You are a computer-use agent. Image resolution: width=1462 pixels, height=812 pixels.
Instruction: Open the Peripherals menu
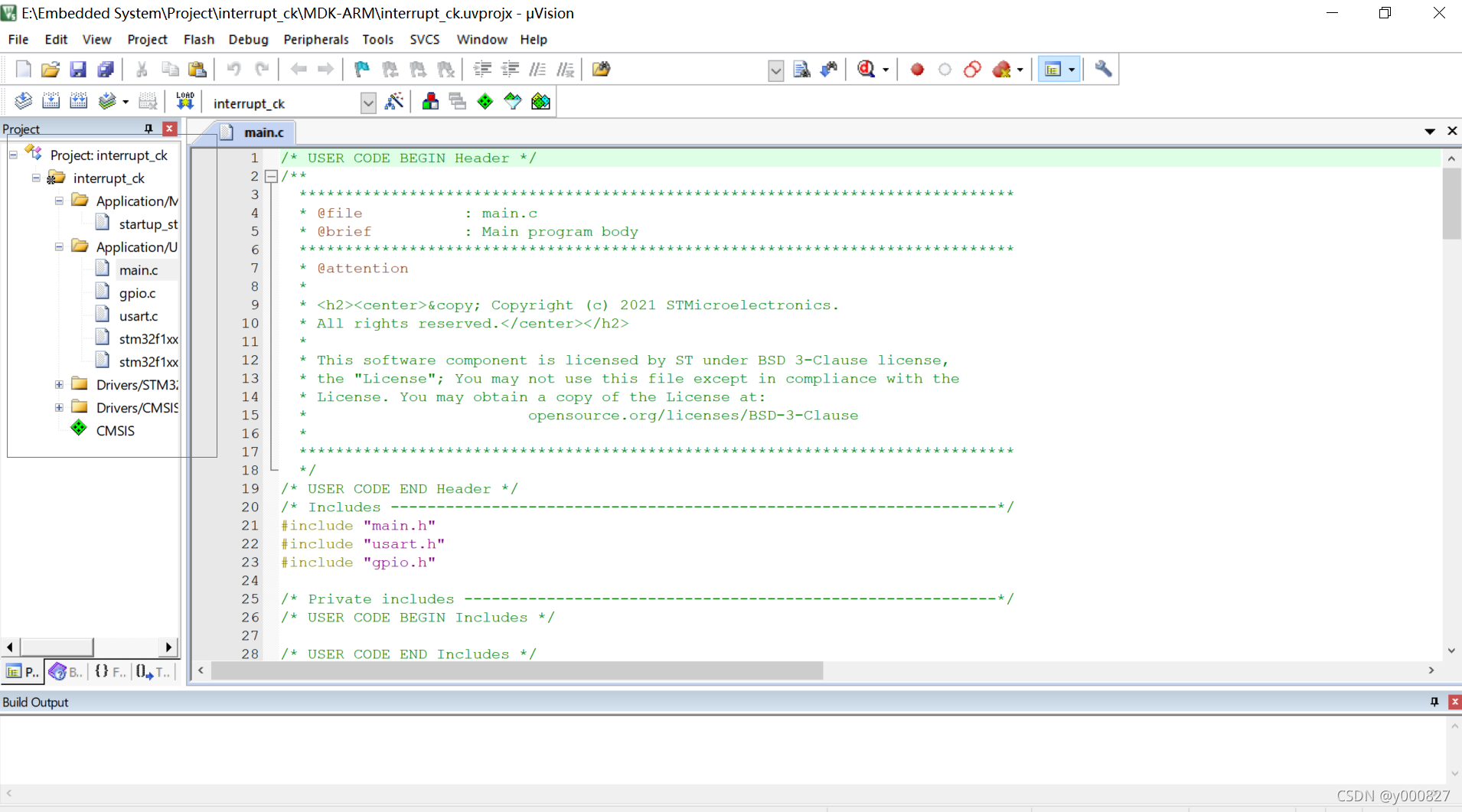[315, 39]
